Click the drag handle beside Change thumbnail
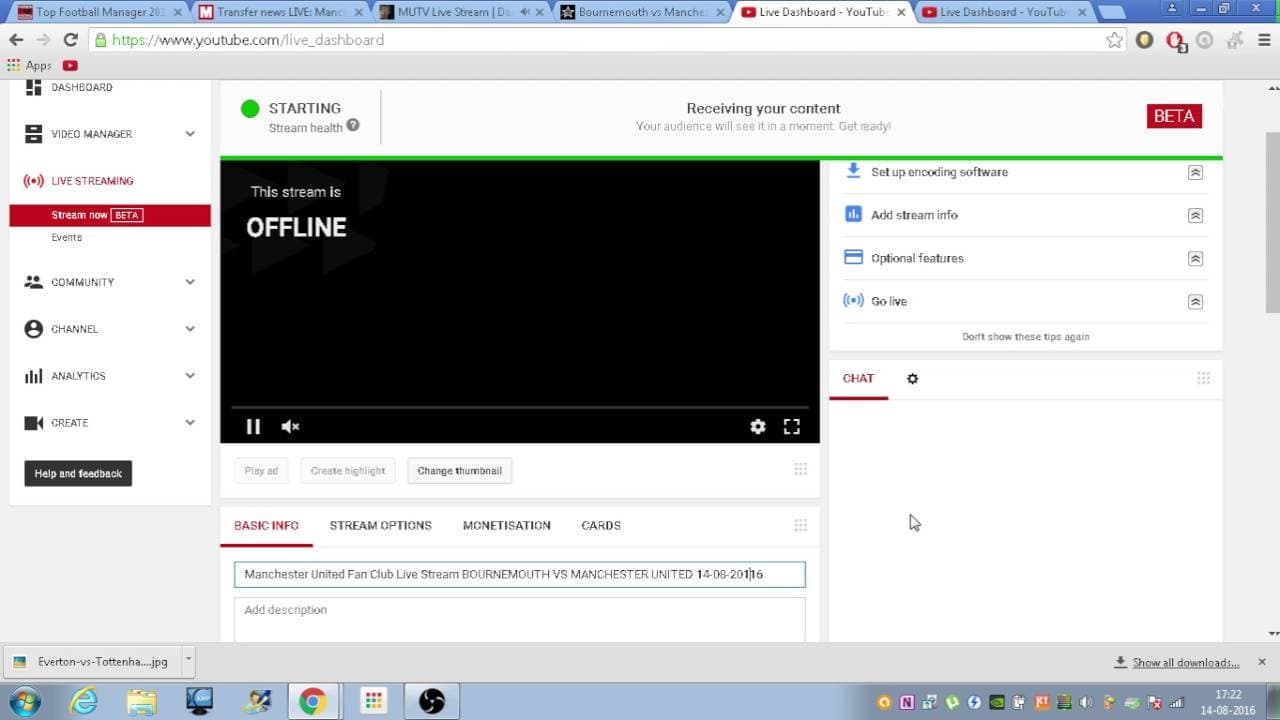Image resolution: width=1280 pixels, height=720 pixels. (800, 469)
